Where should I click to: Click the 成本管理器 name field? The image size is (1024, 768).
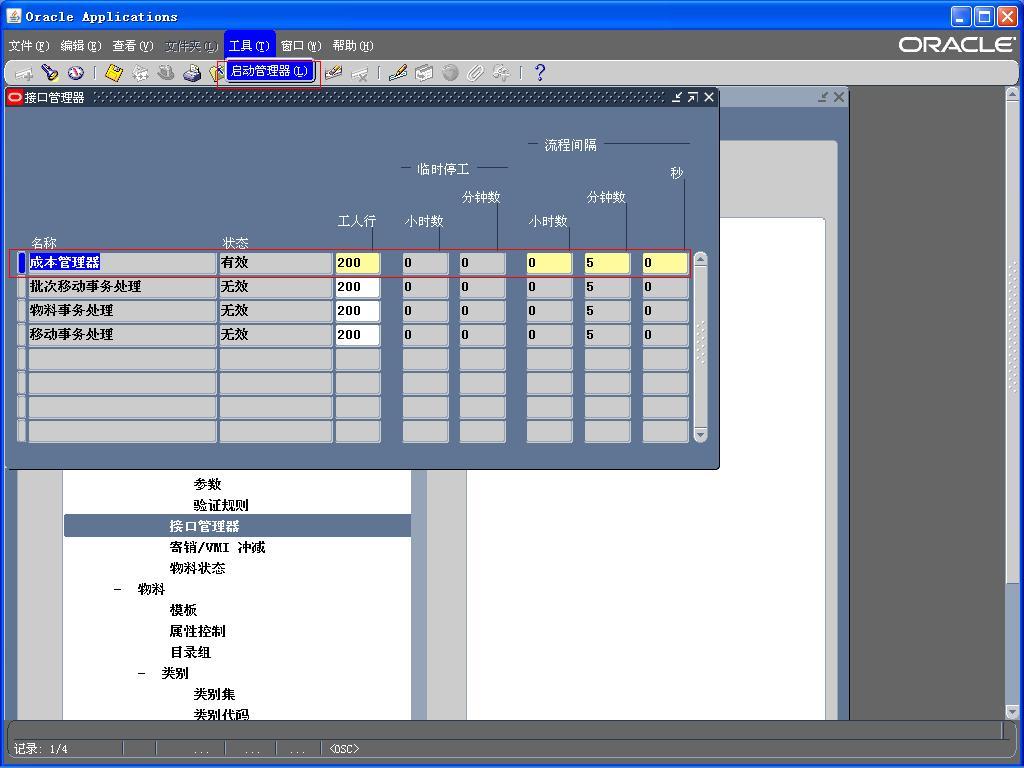point(122,263)
